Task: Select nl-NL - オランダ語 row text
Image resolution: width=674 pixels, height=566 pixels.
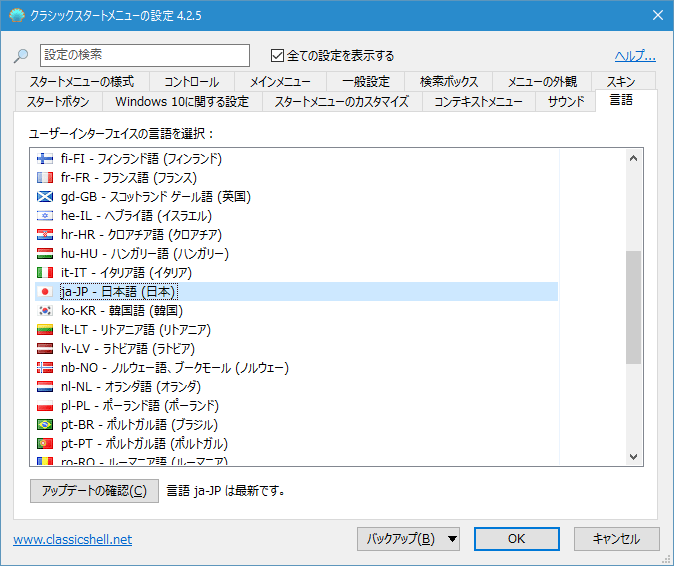Action: [x=131, y=387]
